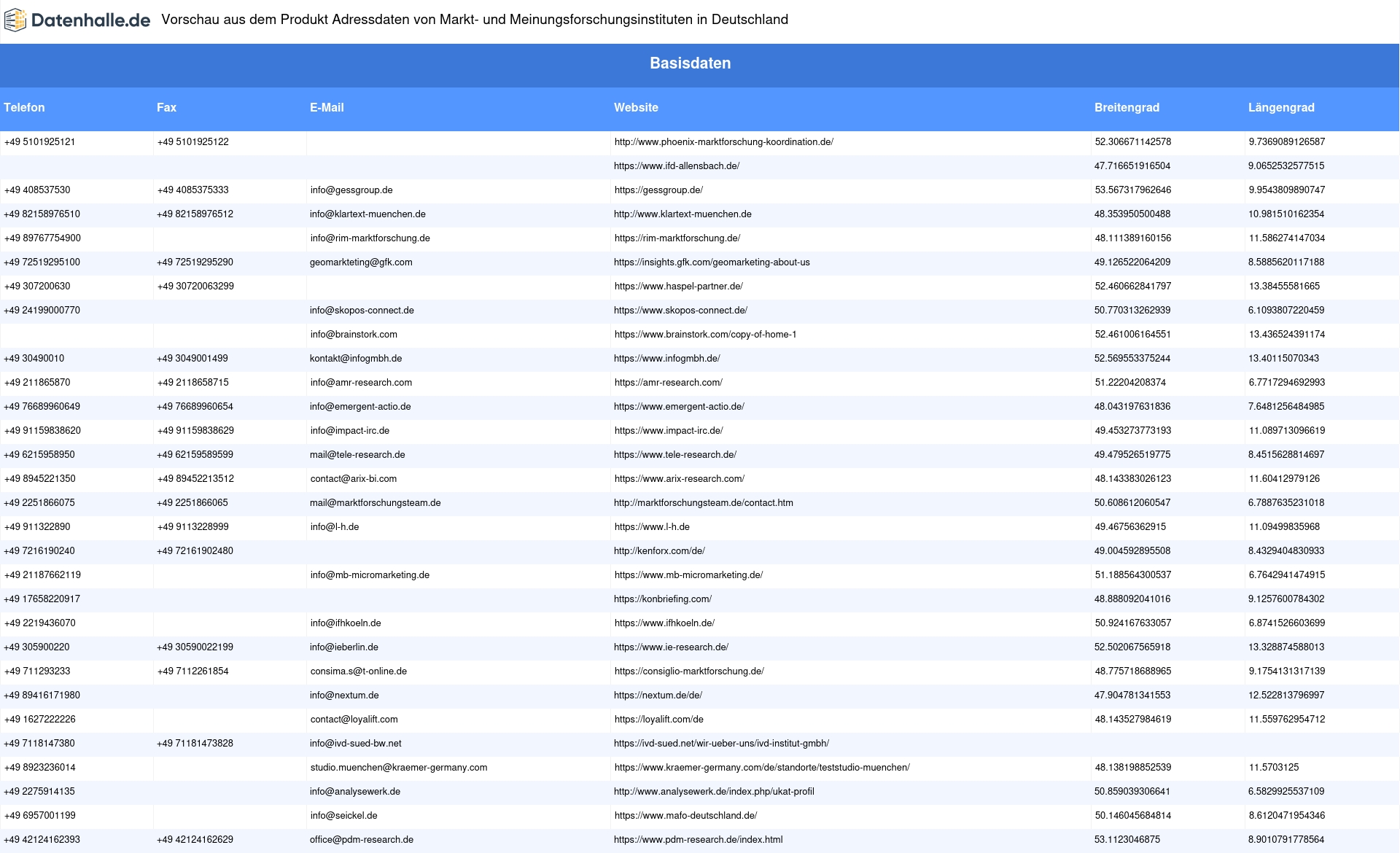Select the Fax column header
Image resolution: width=1400 pixels, height=853 pixels.
tap(166, 108)
